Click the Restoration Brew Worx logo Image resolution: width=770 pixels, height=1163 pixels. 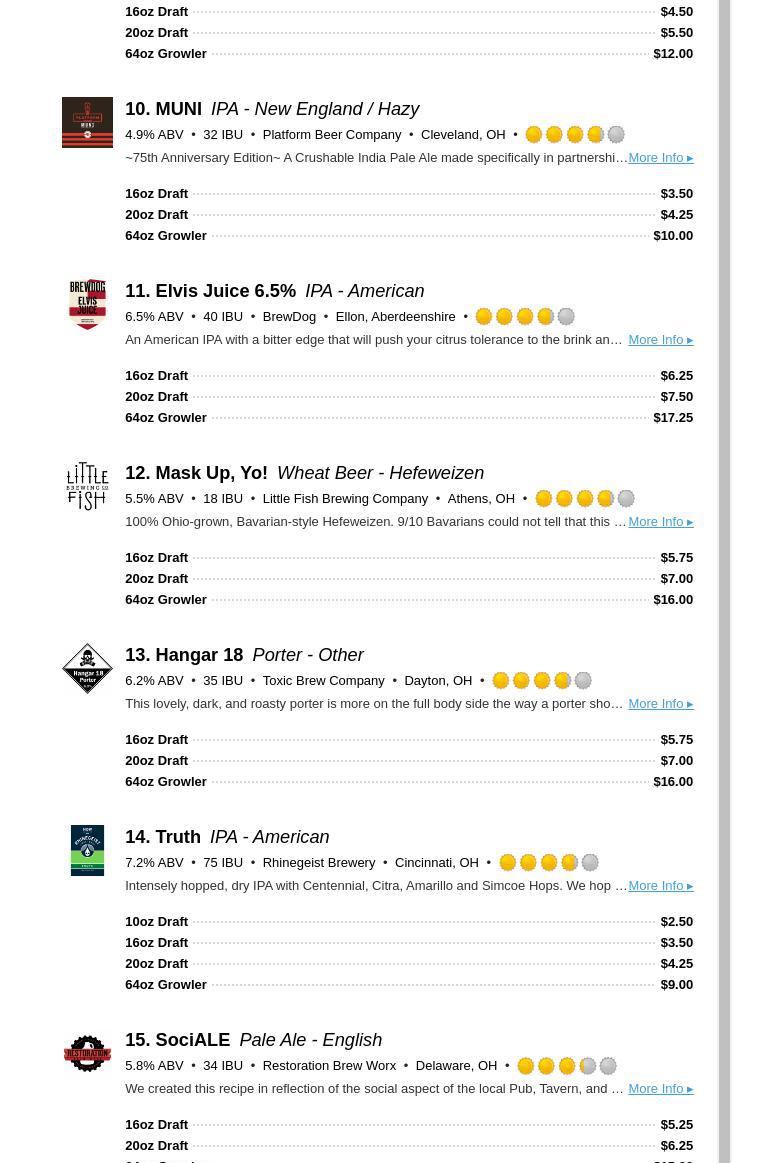(x=87, y=1053)
